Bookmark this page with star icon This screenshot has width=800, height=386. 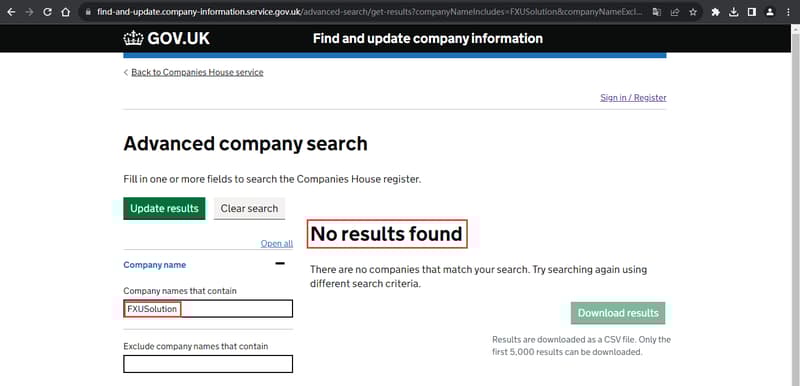pos(692,12)
